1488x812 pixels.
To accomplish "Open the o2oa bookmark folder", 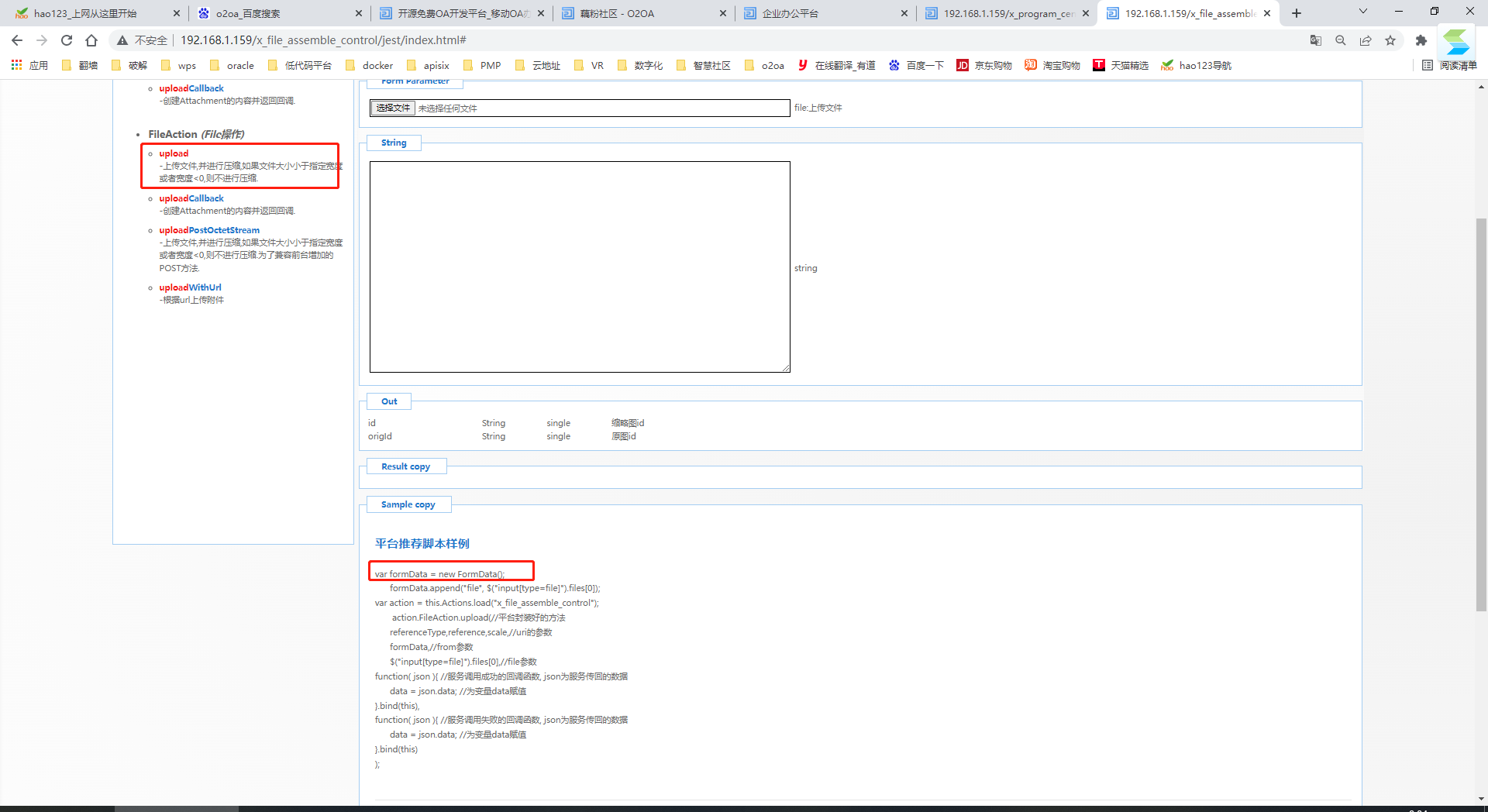I will [x=764, y=65].
